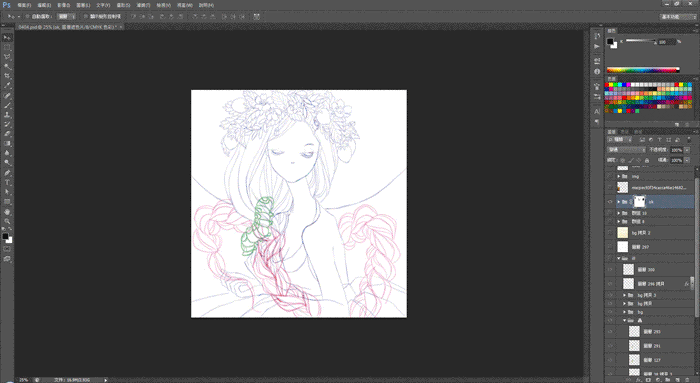Open the collapsed History panel icon

597,36
